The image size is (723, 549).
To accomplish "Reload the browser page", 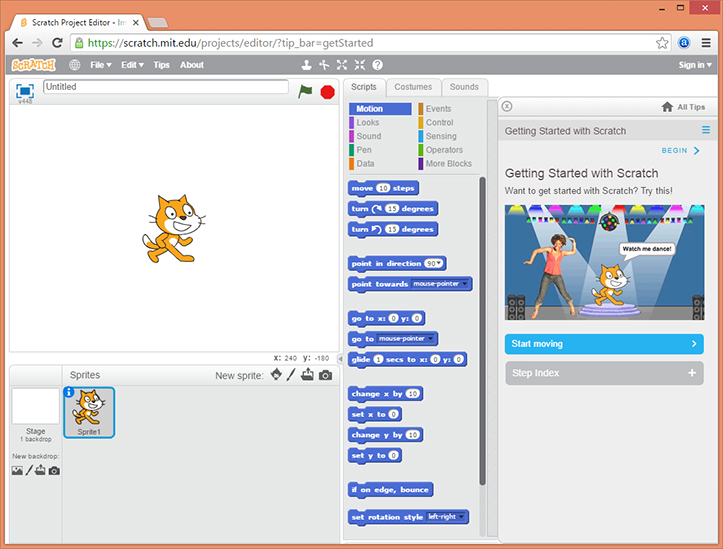I will (57, 43).
